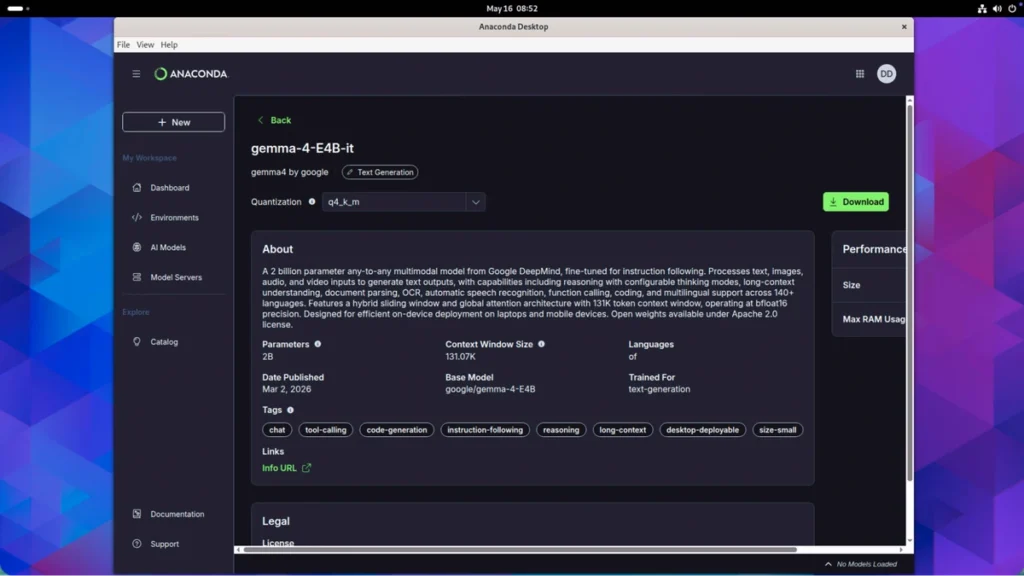This screenshot has width=1024, height=576.
Task: Click the size-small tag
Action: [x=777, y=430]
